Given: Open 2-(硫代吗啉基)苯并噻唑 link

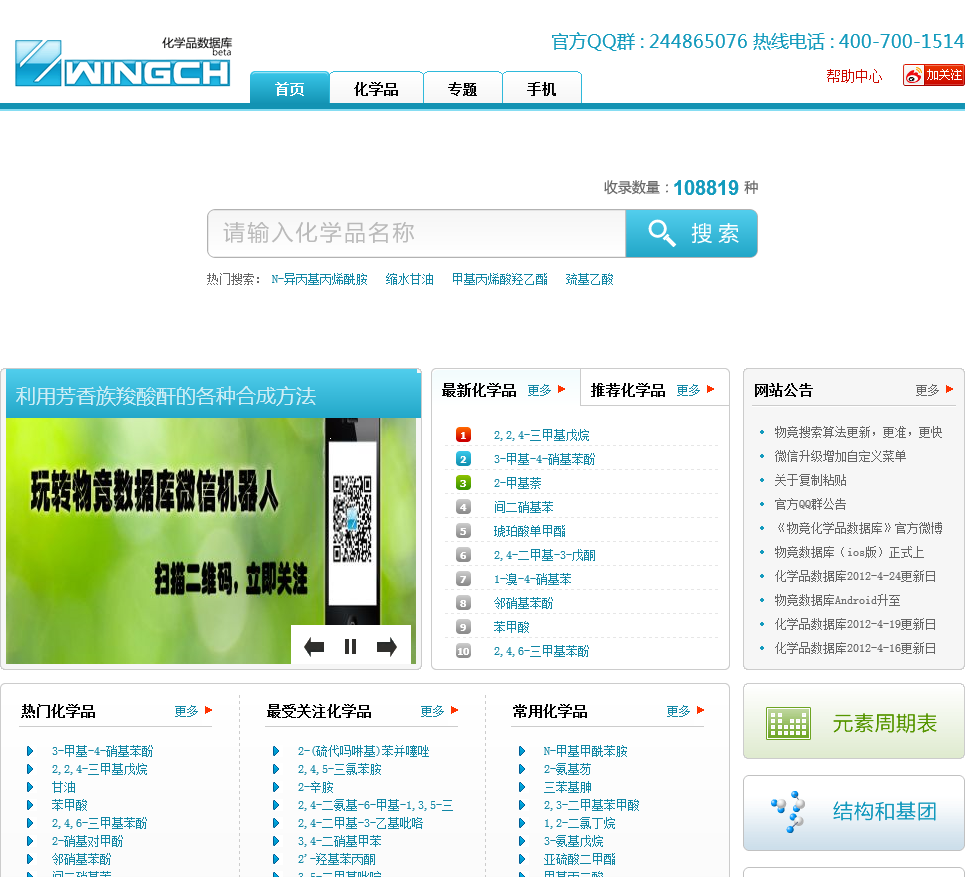Looking at the screenshot, I should 363,751.
